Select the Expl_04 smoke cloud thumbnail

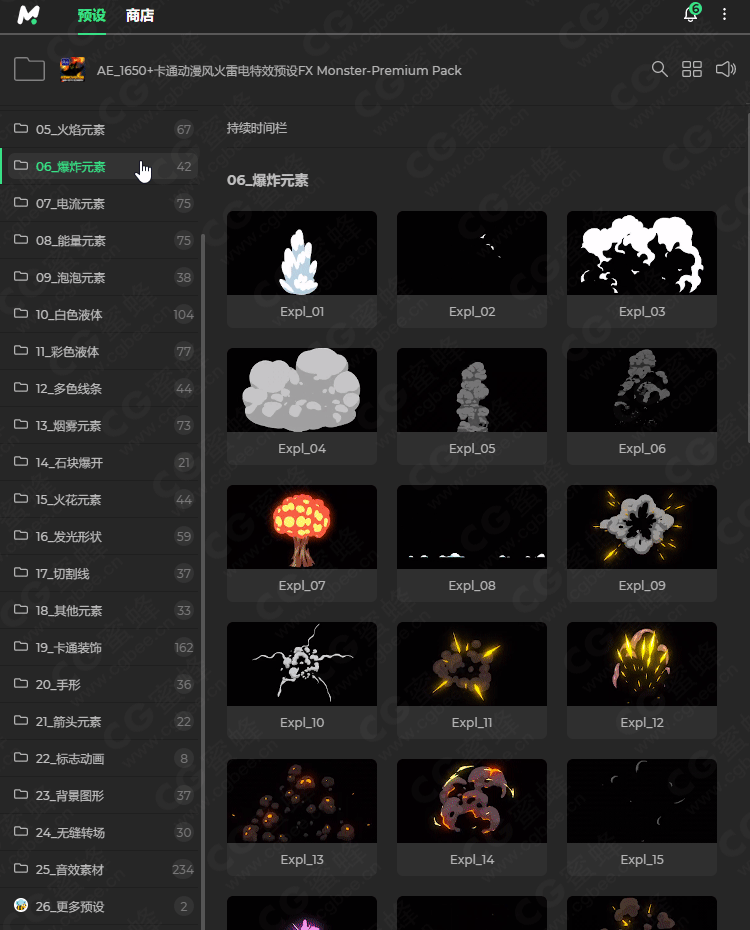(x=302, y=390)
